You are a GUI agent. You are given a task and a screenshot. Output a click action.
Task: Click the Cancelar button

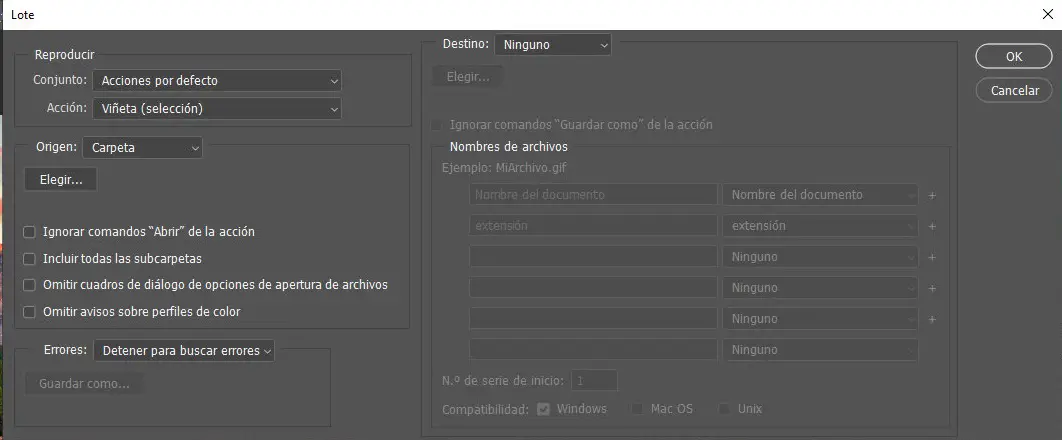click(x=1013, y=90)
